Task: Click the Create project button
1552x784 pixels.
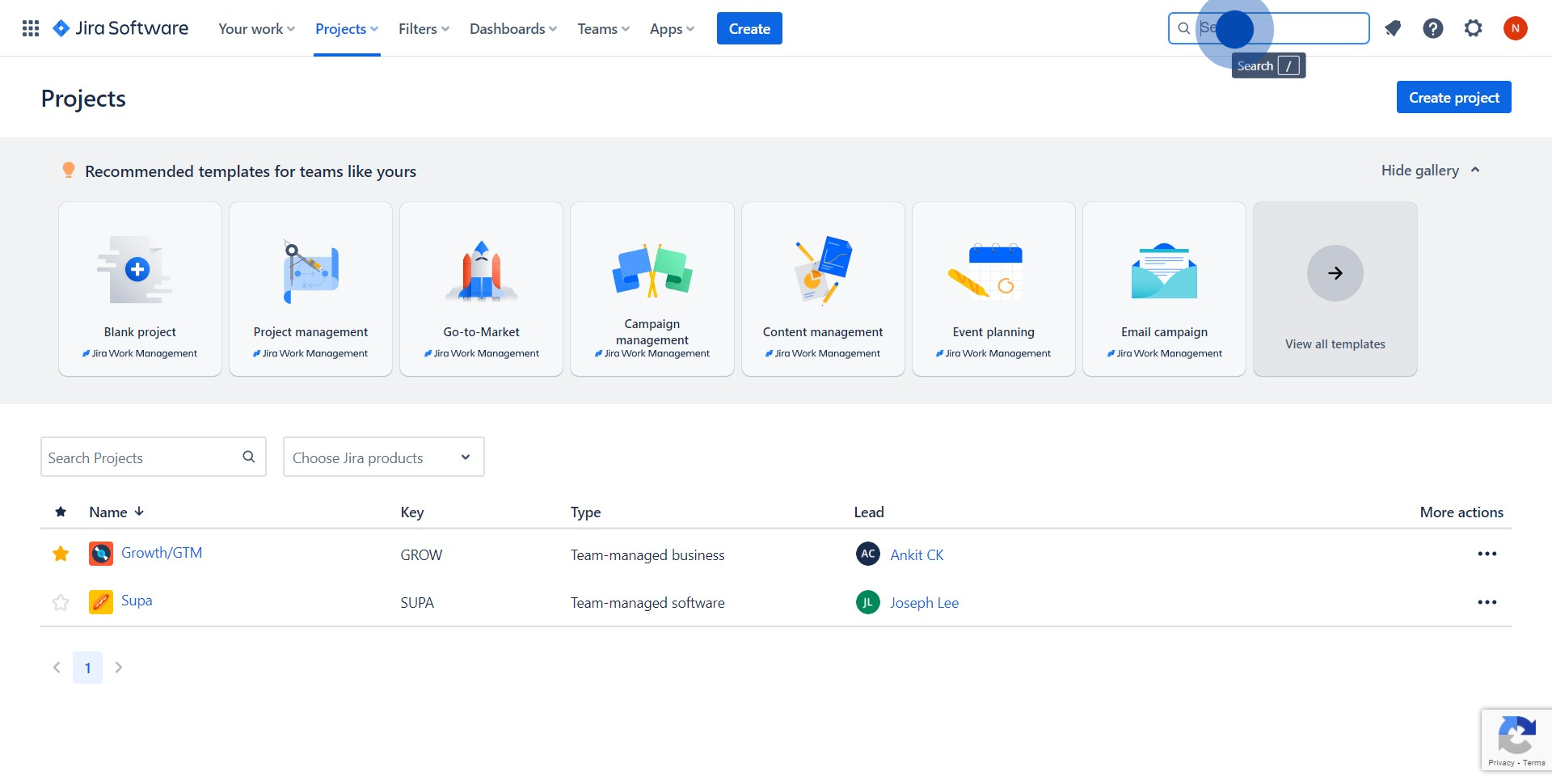Action: tap(1454, 97)
